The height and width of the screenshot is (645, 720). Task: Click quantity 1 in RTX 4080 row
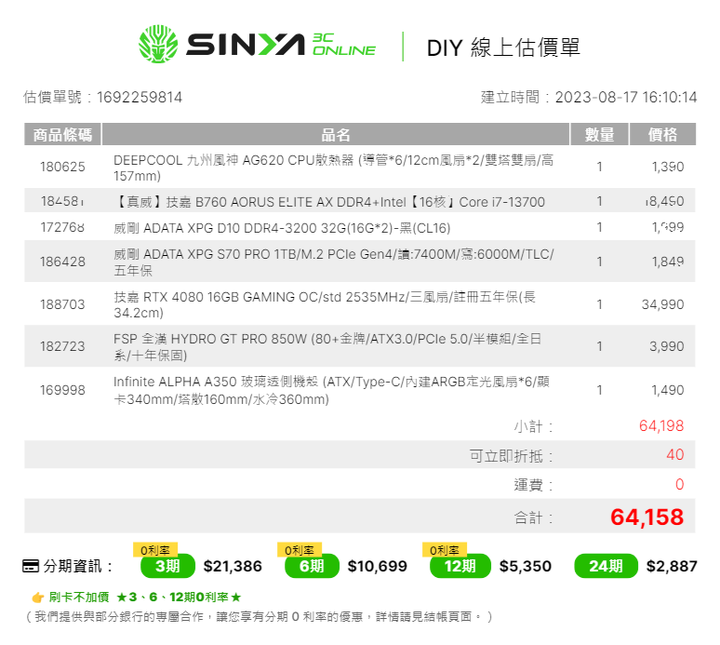(x=599, y=304)
